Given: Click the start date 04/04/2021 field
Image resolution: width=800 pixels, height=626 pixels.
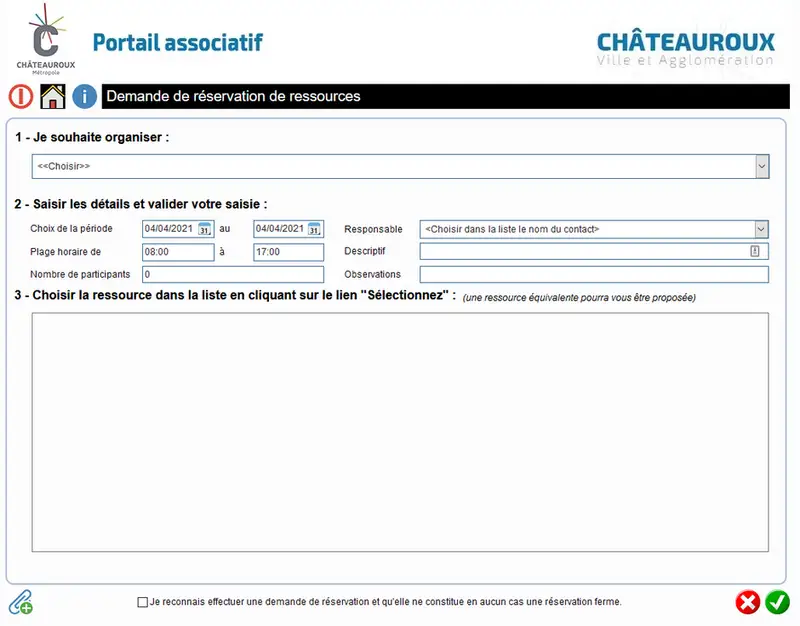Looking at the screenshot, I should tap(170, 229).
